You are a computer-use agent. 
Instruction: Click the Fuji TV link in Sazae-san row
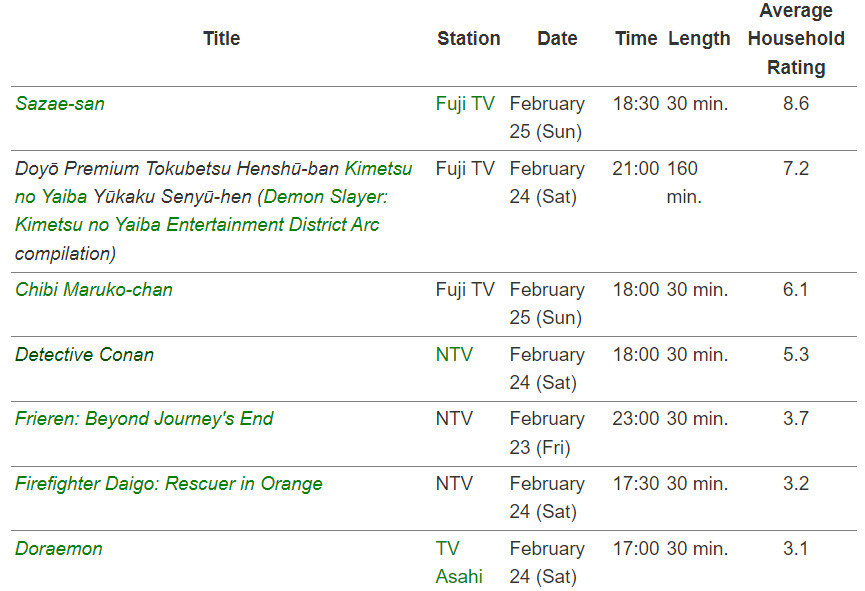[x=465, y=104]
